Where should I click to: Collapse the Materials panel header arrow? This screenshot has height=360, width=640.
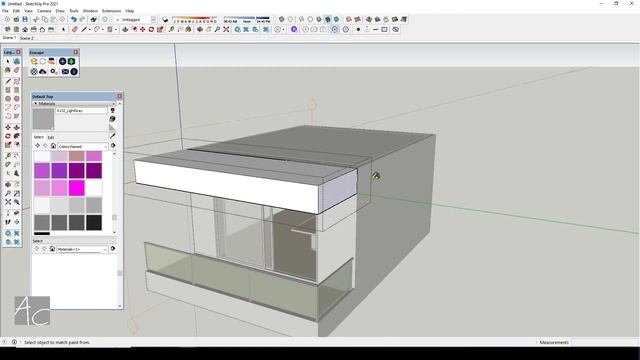[36, 104]
